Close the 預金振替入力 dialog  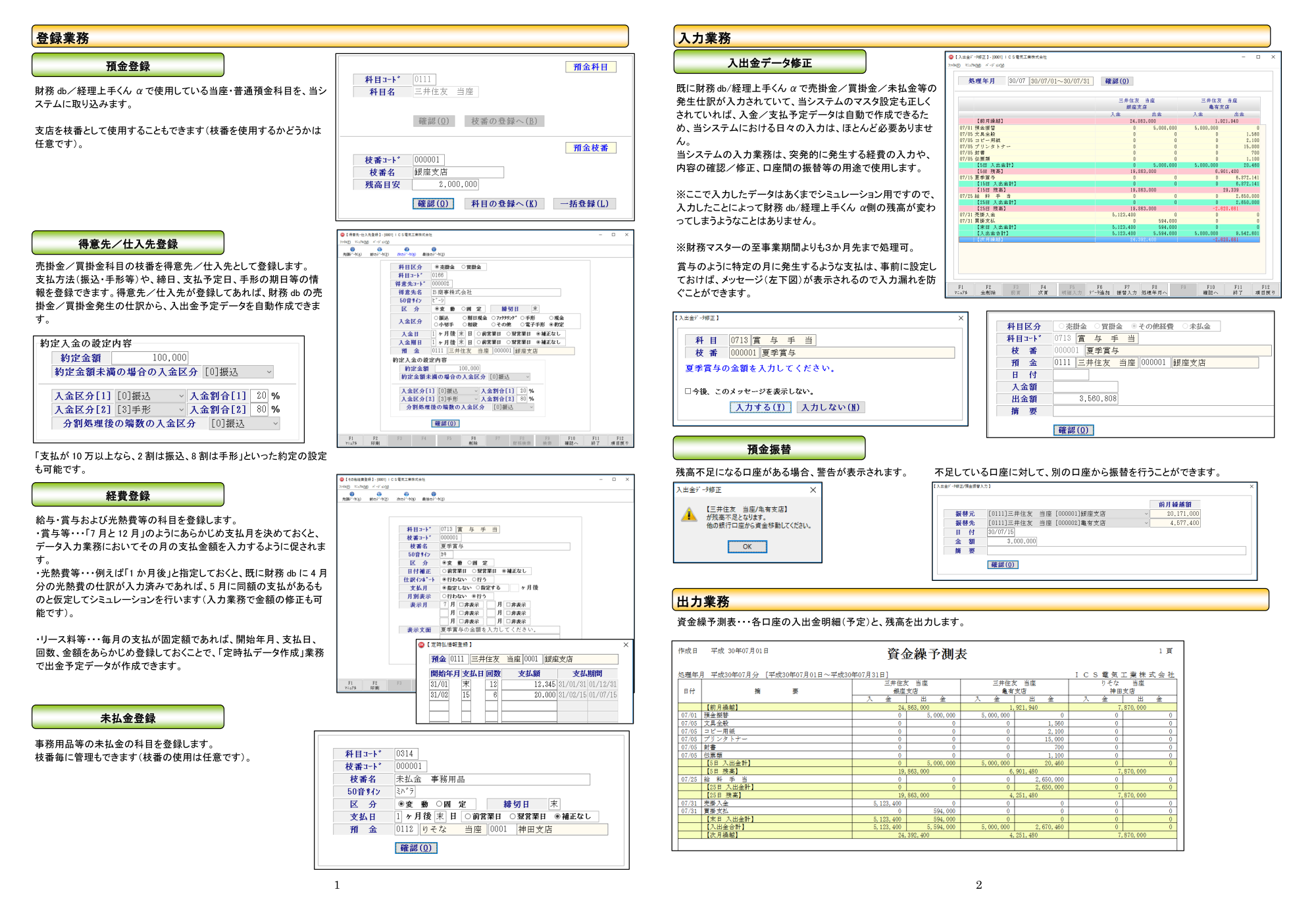click(1252, 486)
